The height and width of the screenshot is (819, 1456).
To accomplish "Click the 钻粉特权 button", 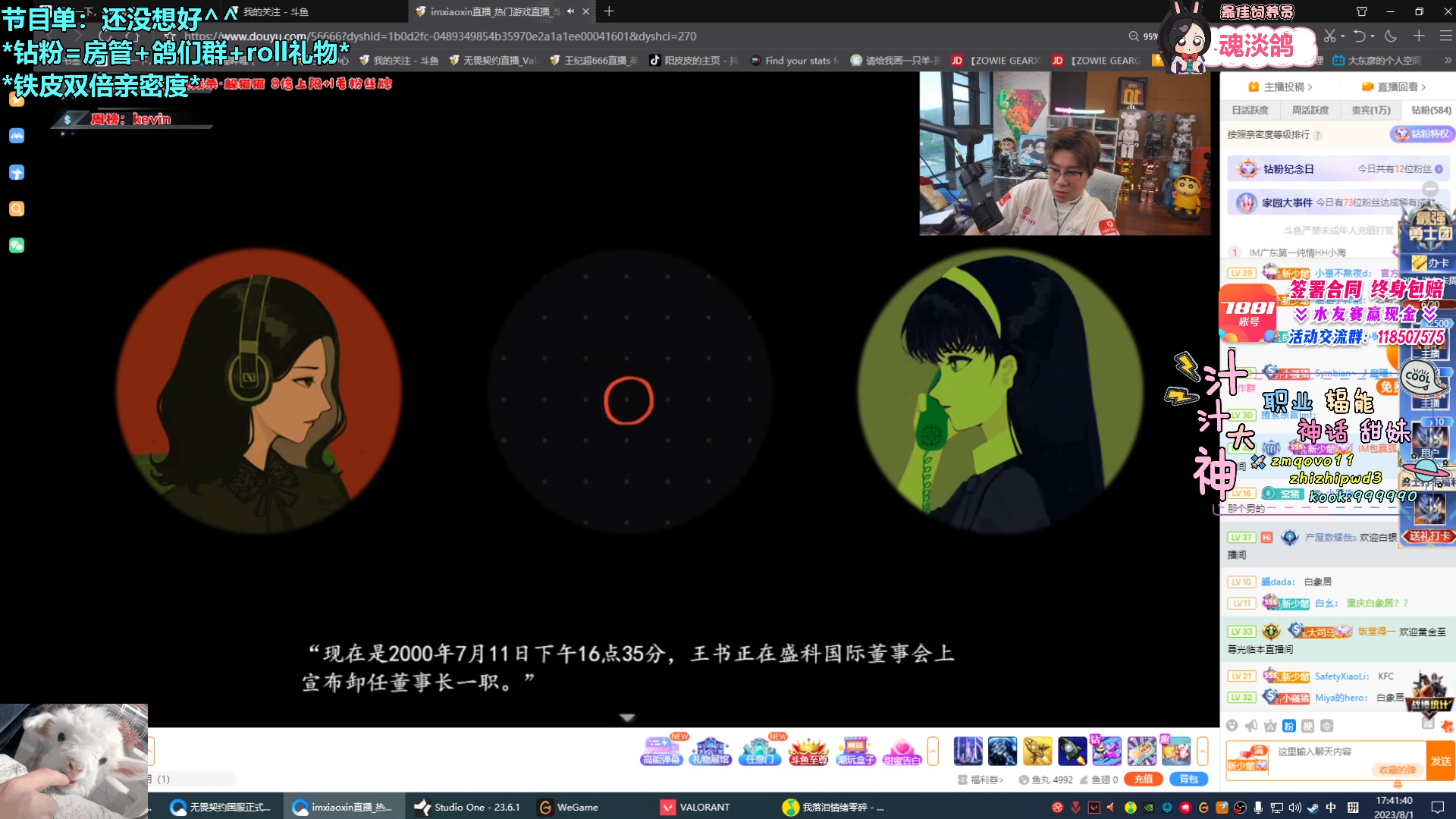I will tap(1422, 134).
